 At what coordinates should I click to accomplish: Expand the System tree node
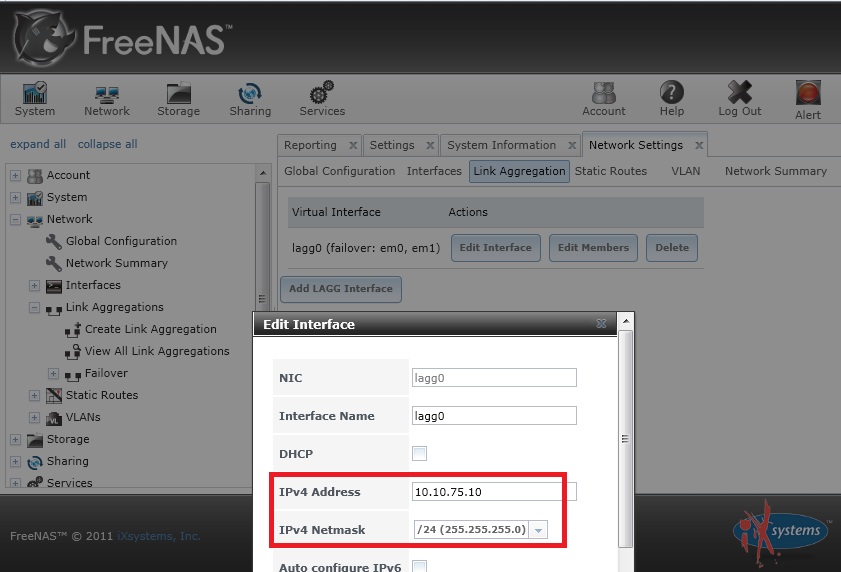pos(15,197)
